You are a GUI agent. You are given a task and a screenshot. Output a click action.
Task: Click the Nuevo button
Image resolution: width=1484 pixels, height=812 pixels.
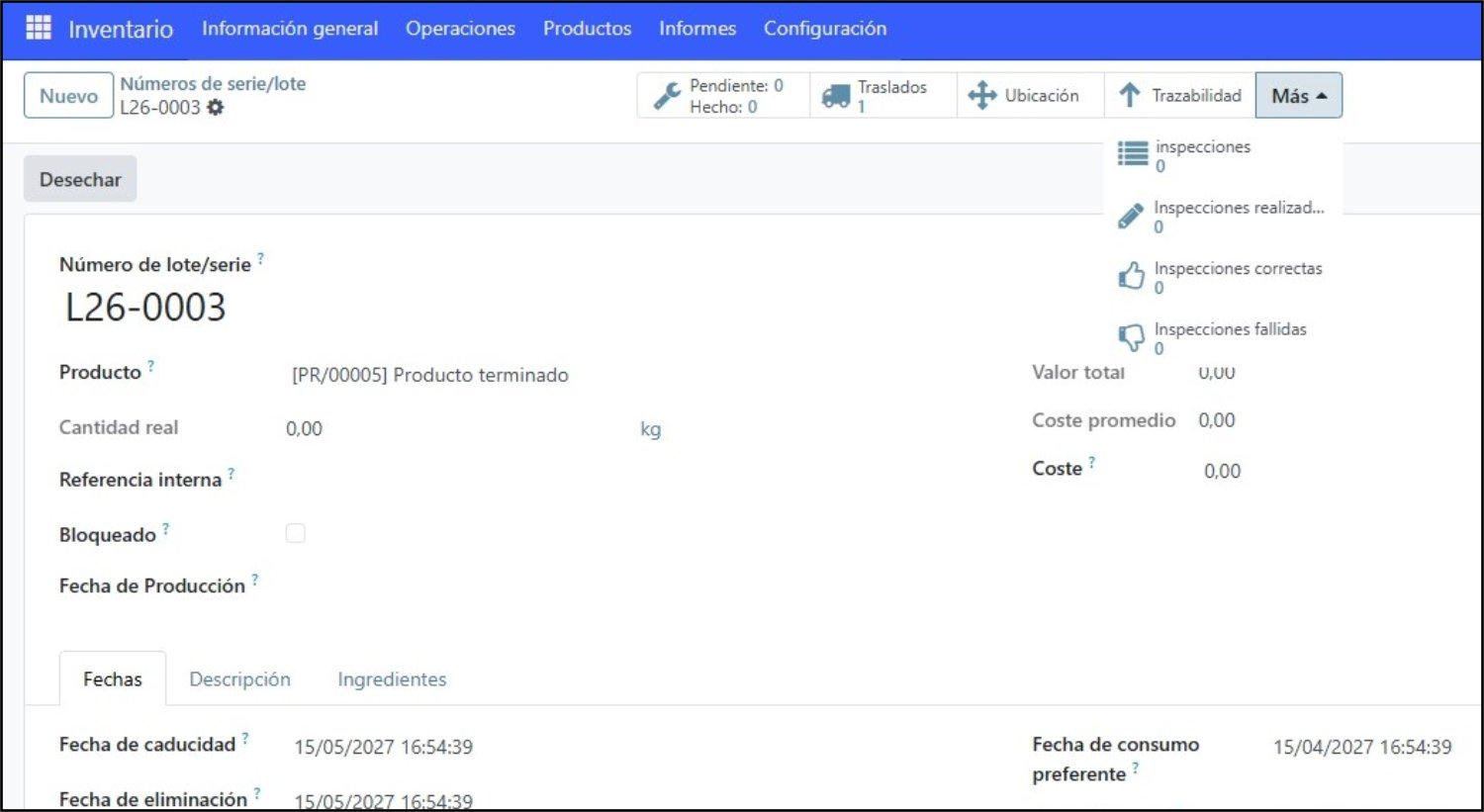tap(68, 96)
